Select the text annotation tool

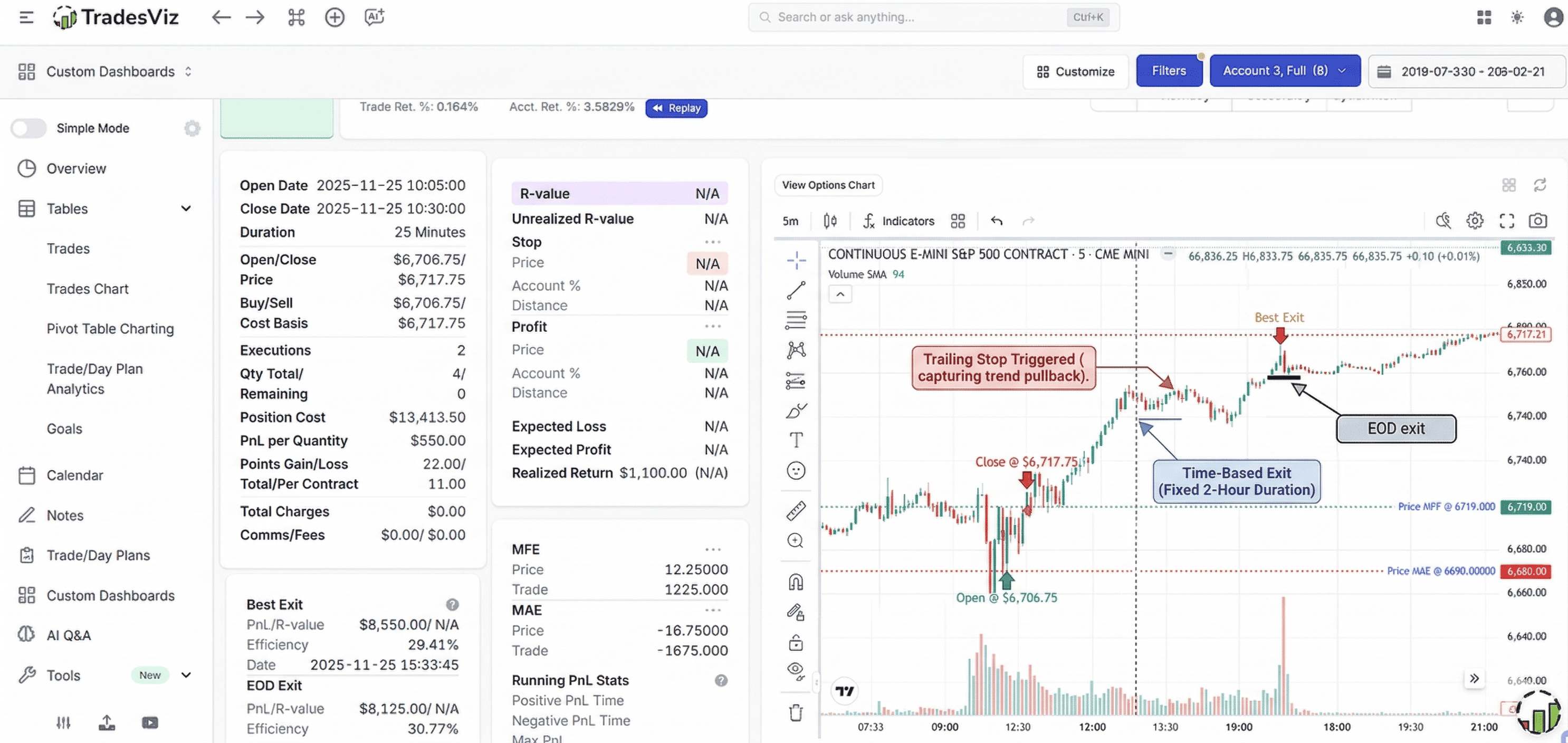click(796, 440)
